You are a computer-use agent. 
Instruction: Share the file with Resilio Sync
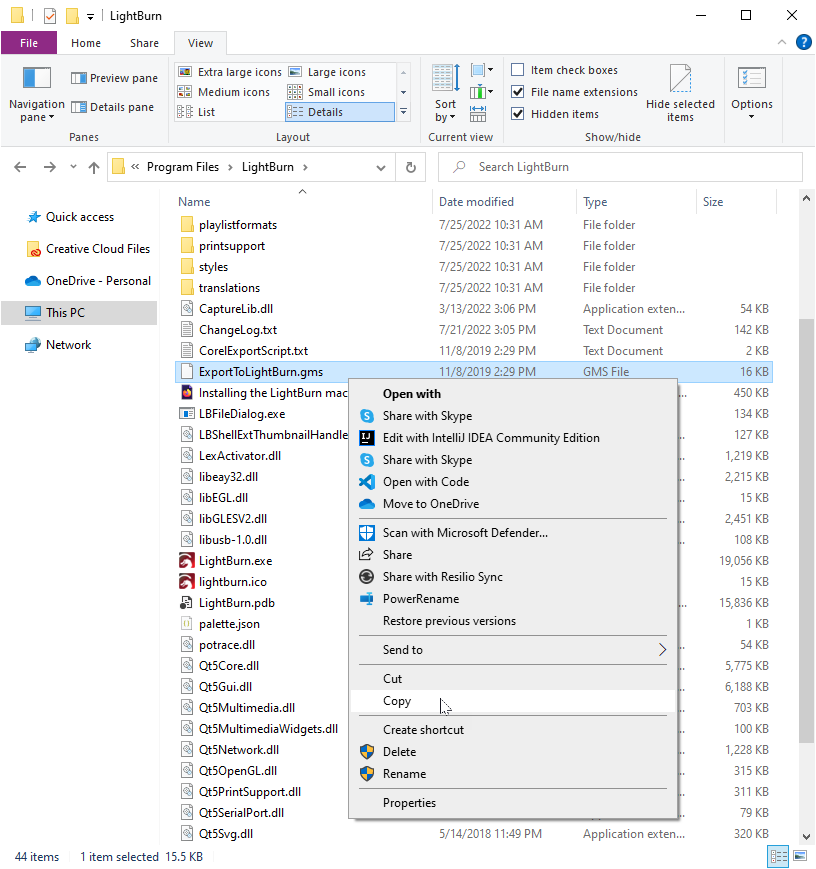coord(442,576)
